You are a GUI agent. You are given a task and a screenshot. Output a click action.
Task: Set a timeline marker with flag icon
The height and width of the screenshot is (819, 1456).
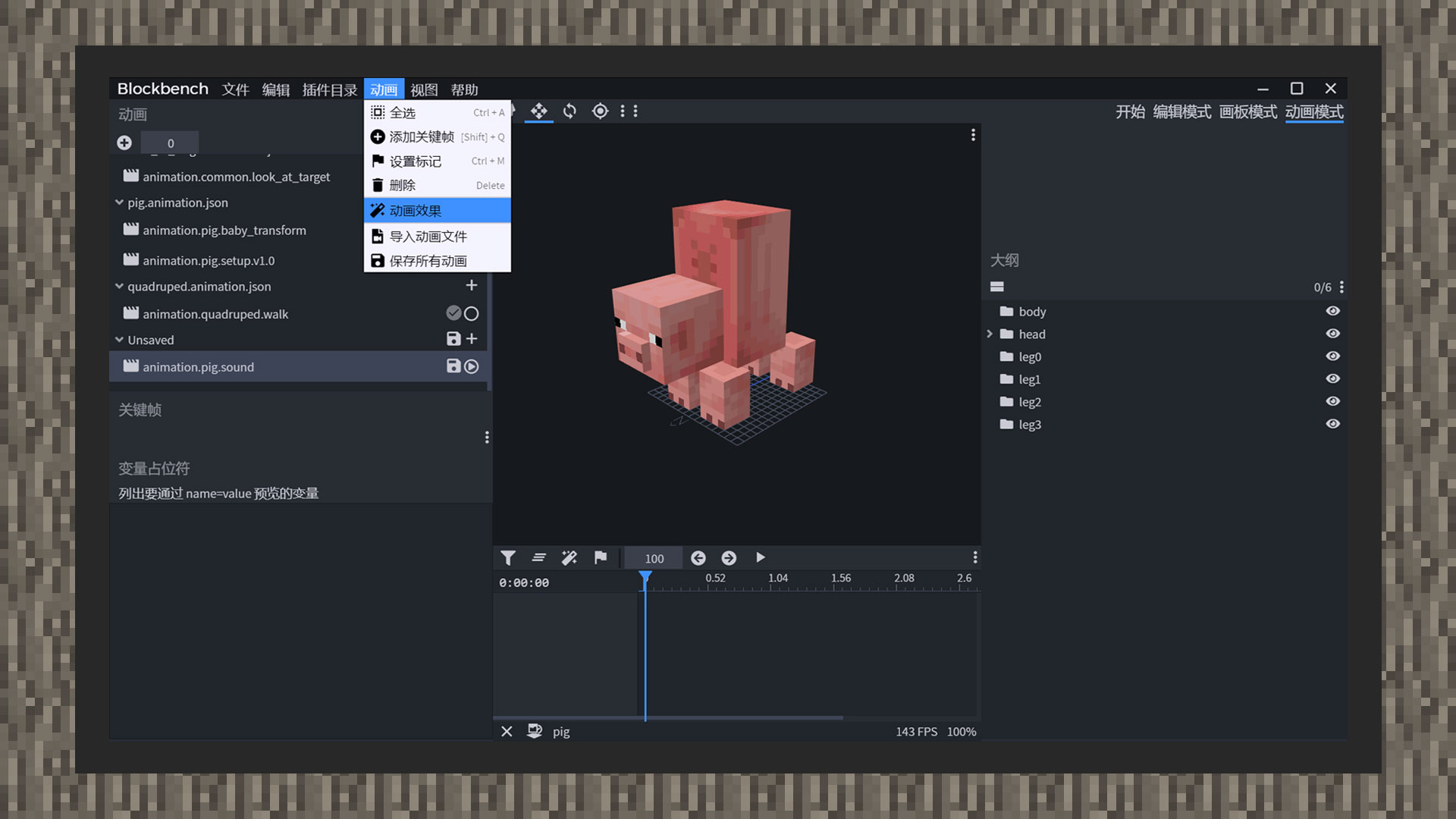[x=601, y=558]
